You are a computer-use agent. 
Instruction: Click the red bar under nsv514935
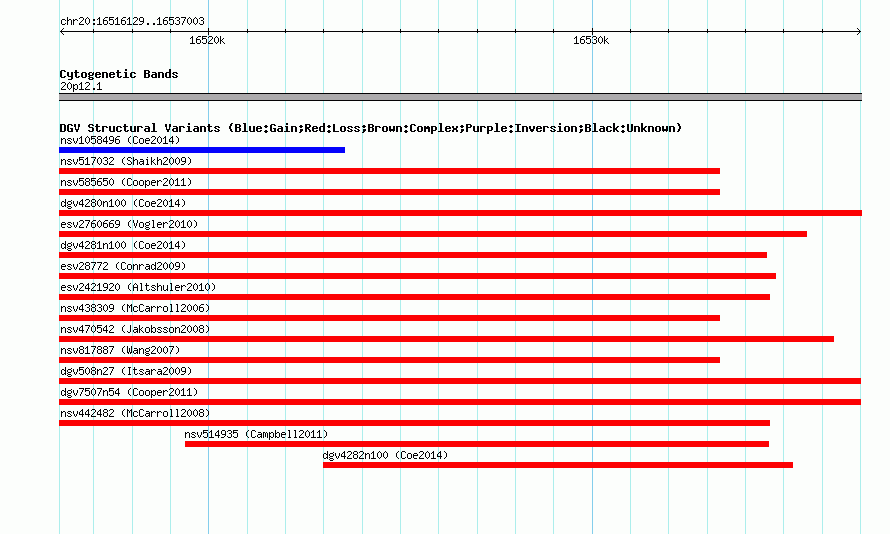tap(477, 444)
